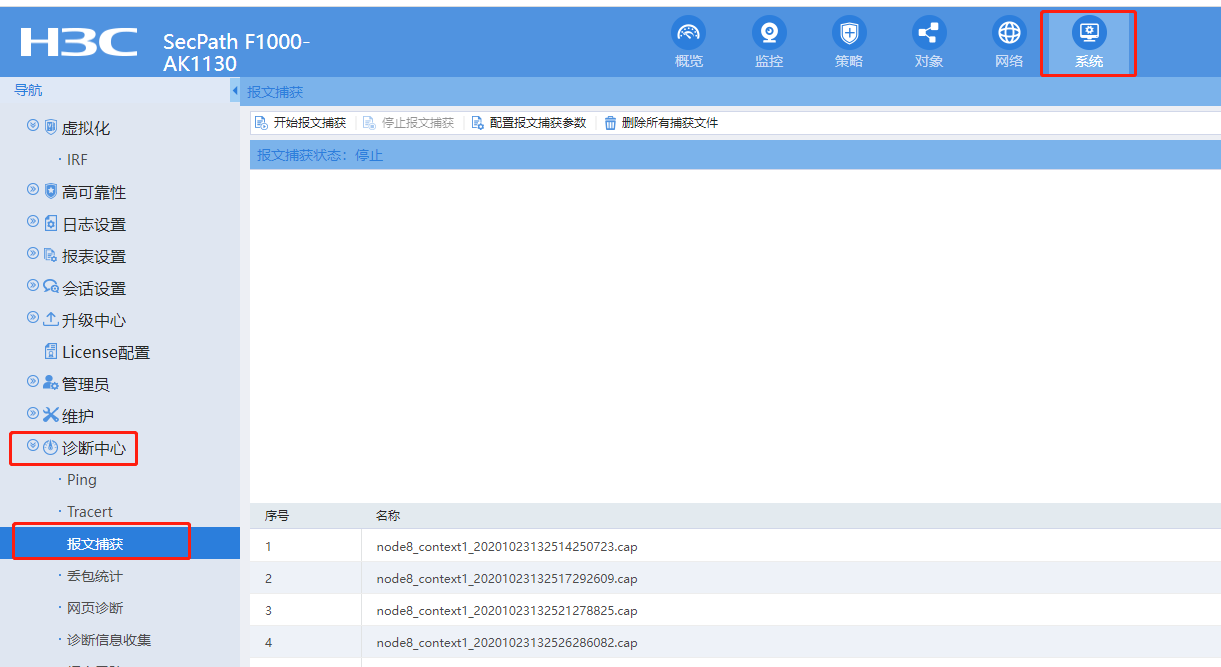Screen dimensions: 1221x667
Task: Open License配置 in the sidebar
Action: 105,352
